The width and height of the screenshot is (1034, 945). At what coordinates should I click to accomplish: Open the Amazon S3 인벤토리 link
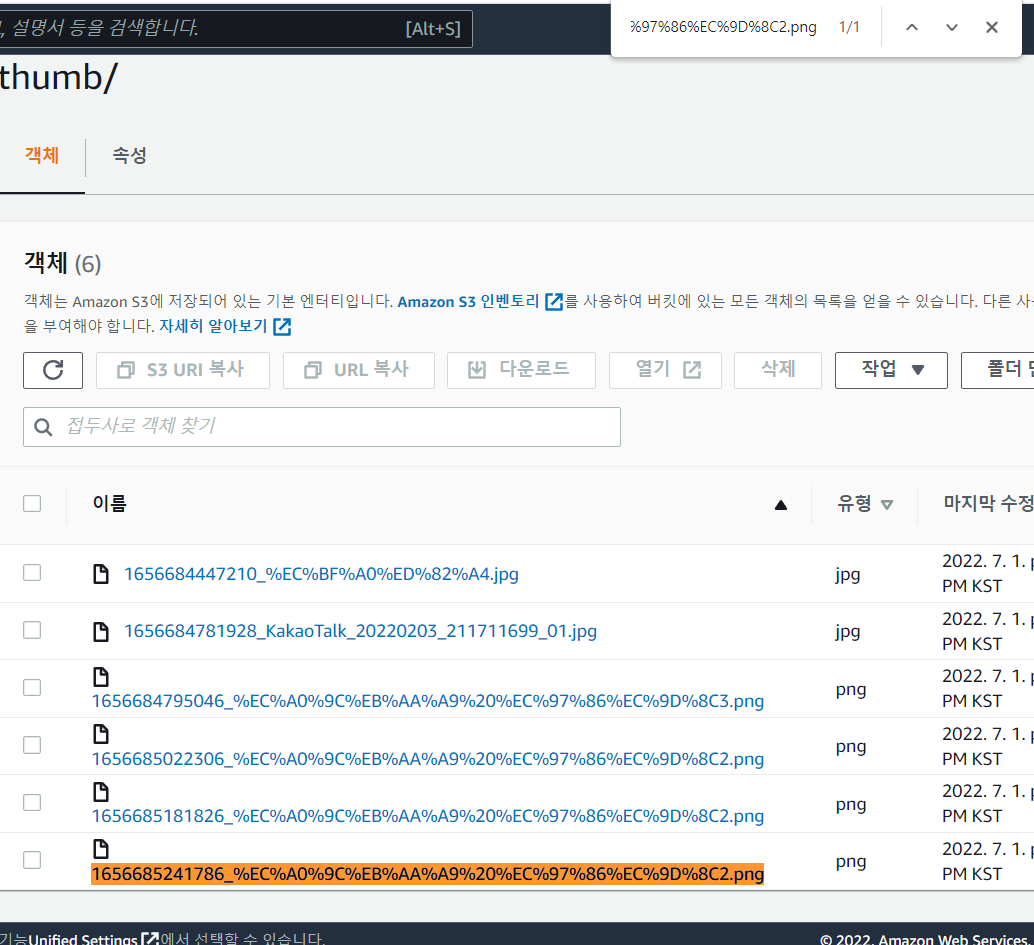click(x=469, y=301)
